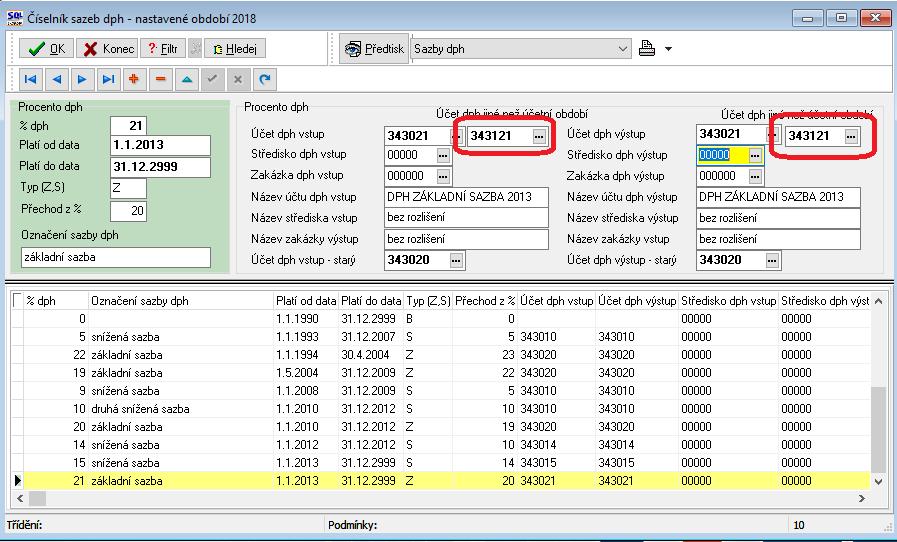Click Konec button
The height and width of the screenshot is (542, 897).
point(108,49)
